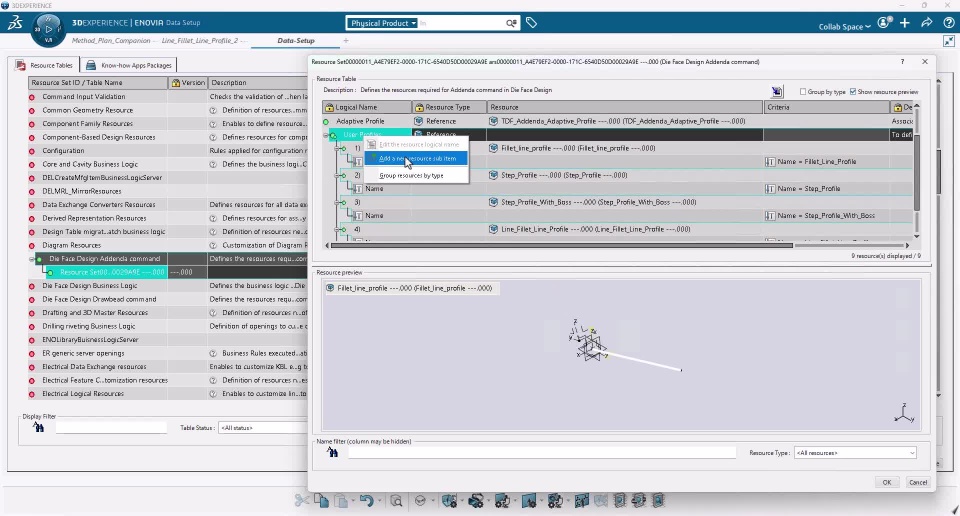Click the magnifier-over-cube icon in bottom toolbar
This screenshot has height=516, width=960.
pyautogui.click(x=396, y=501)
